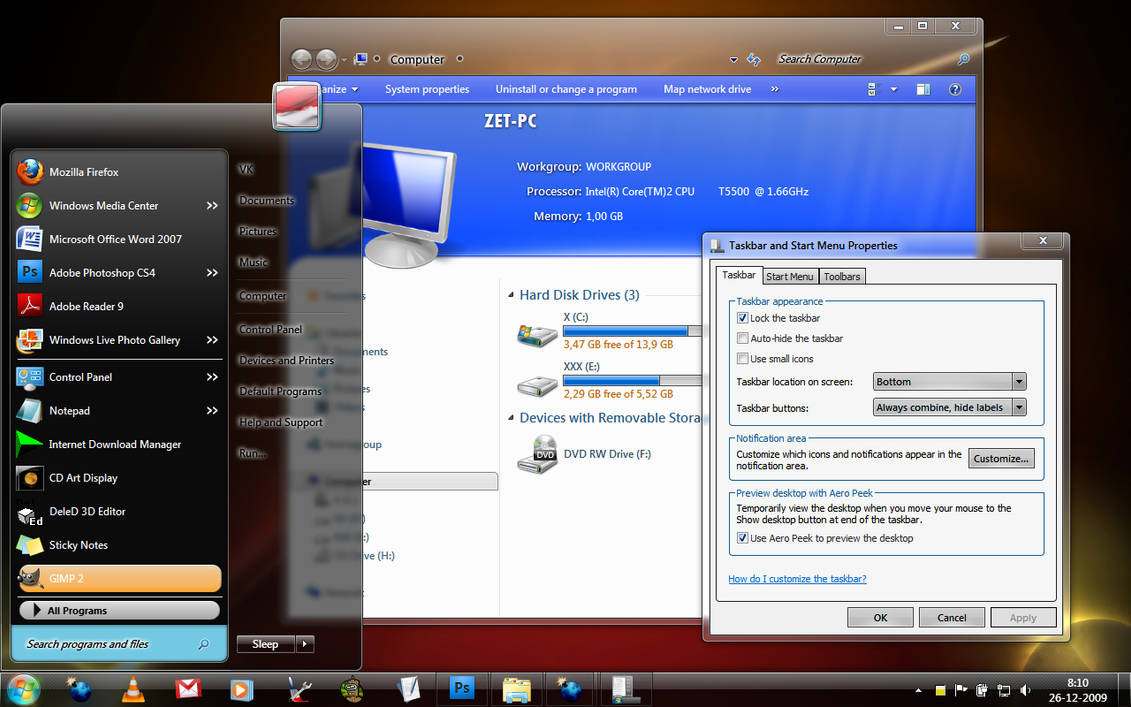Select the DVD RW Drive (F:)

click(585, 454)
